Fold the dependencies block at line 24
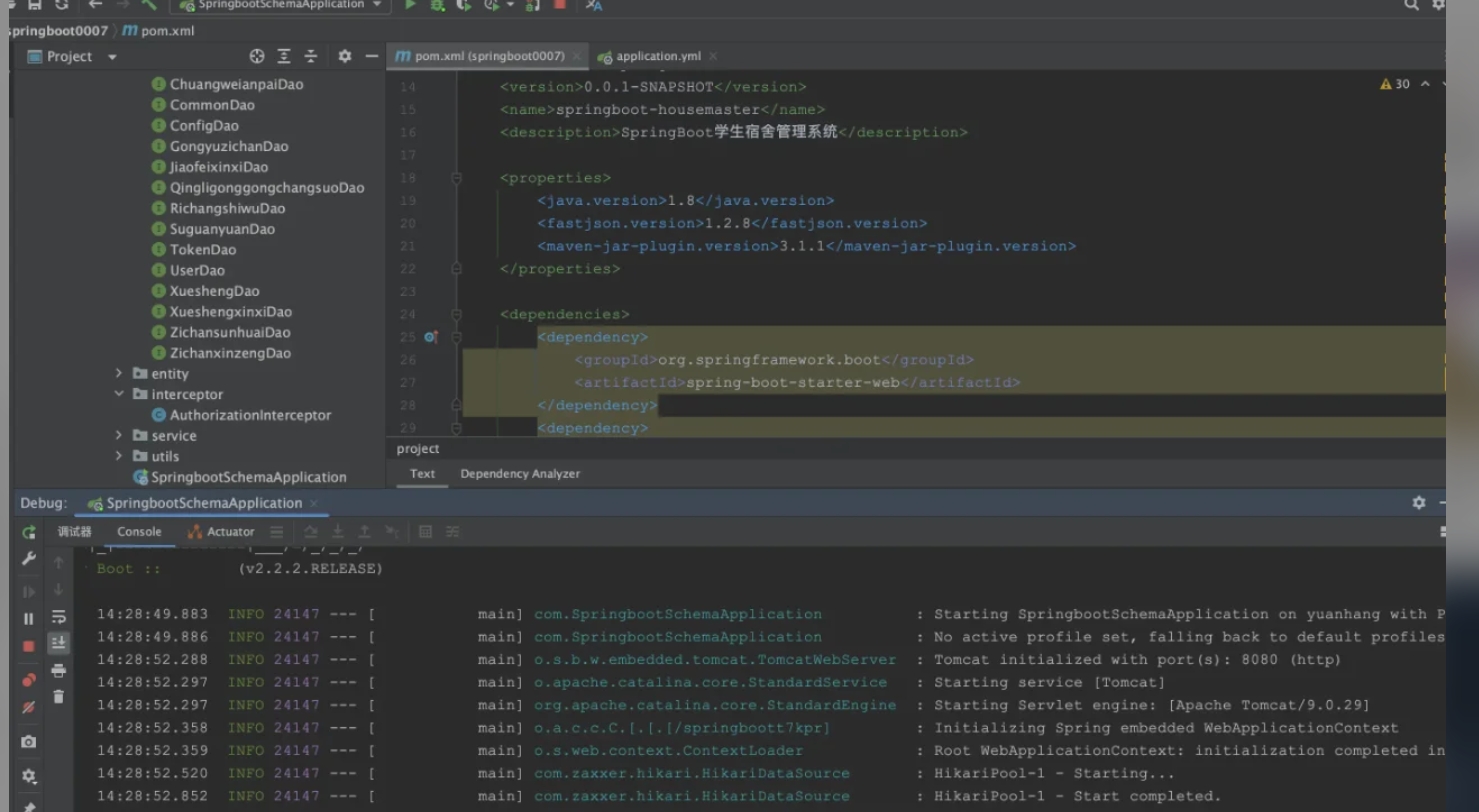The width and height of the screenshot is (1479, 812). tap(456, 314)
